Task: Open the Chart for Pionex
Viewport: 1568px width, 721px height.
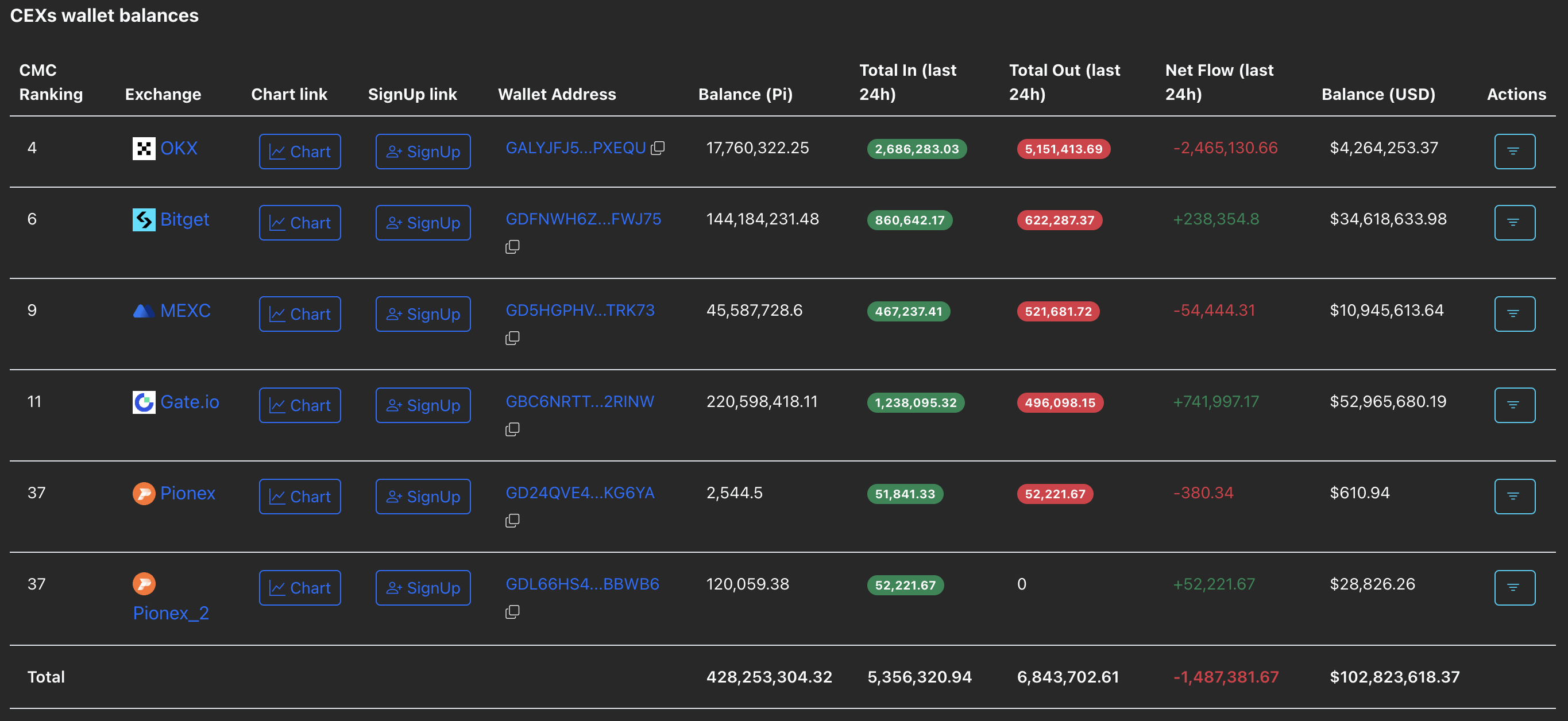Action: pyautogui.click(x=299, y=497)
